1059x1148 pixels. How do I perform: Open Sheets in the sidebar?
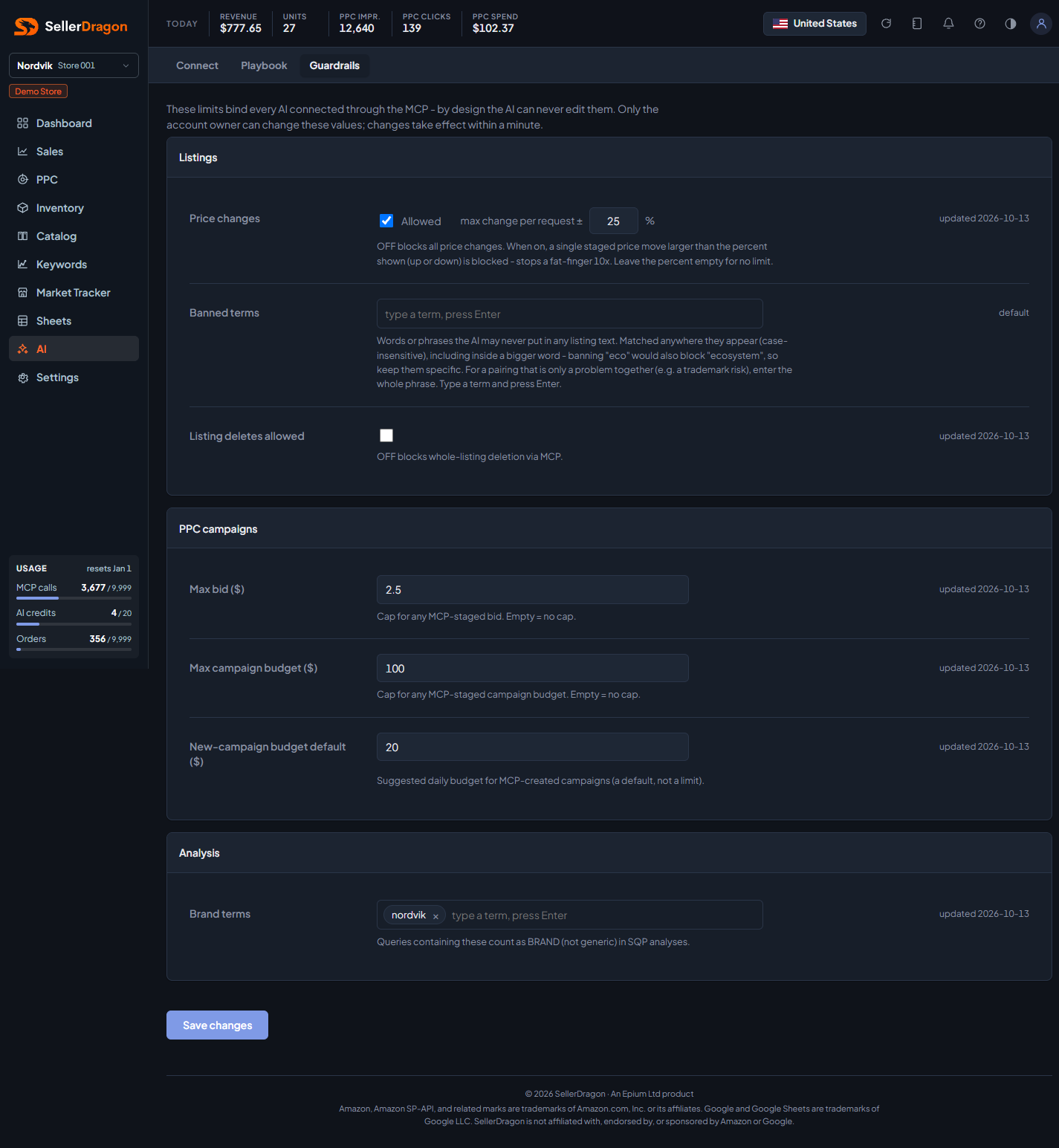tap(74, 321)
